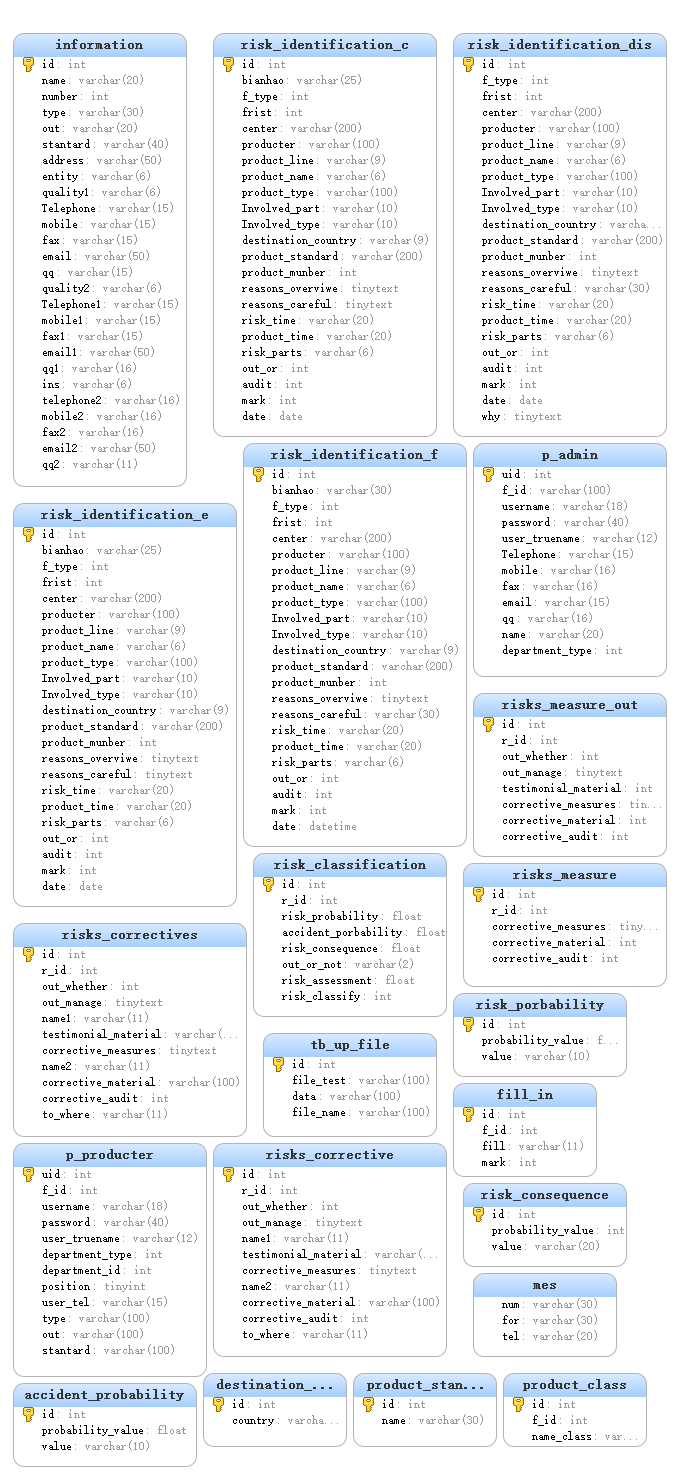Click 'fill: varchar(11)' in fill_in table

tap(533, 1147)
